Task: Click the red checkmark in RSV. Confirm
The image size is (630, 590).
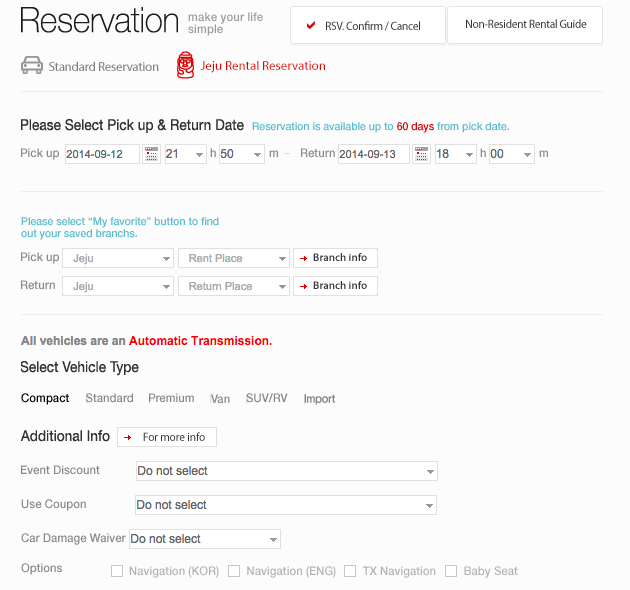Action: (x=311, y=25)
